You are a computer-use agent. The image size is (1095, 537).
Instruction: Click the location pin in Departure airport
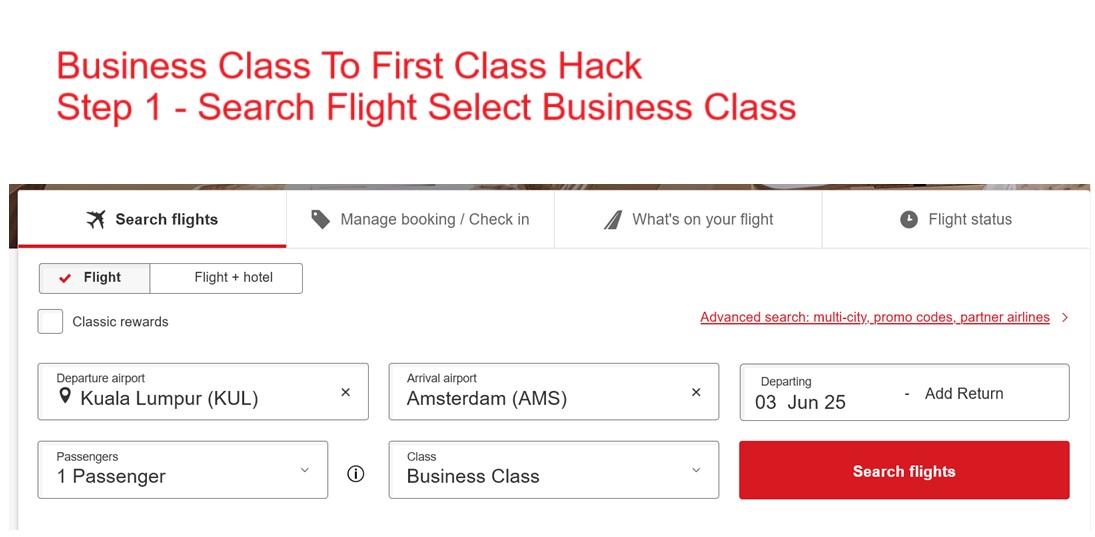pos(65,397)
